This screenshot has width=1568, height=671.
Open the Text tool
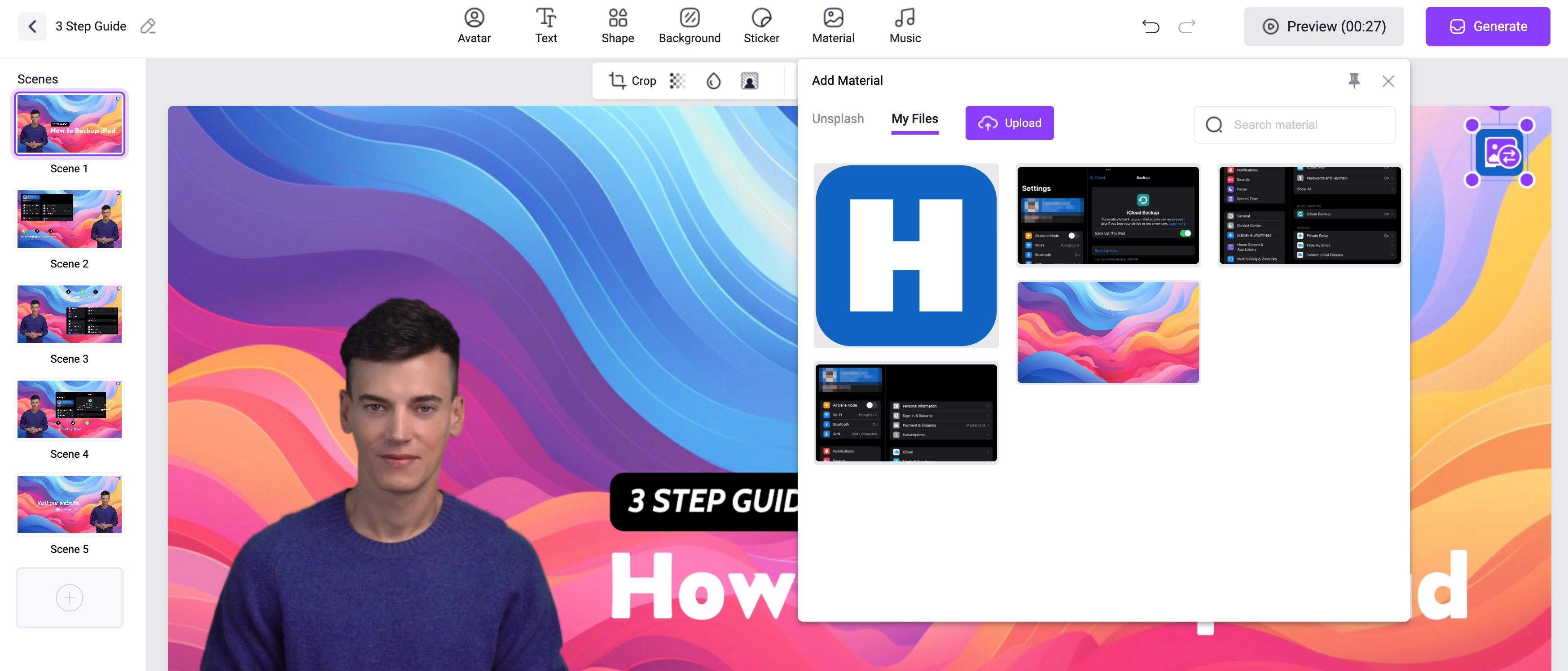546,26
